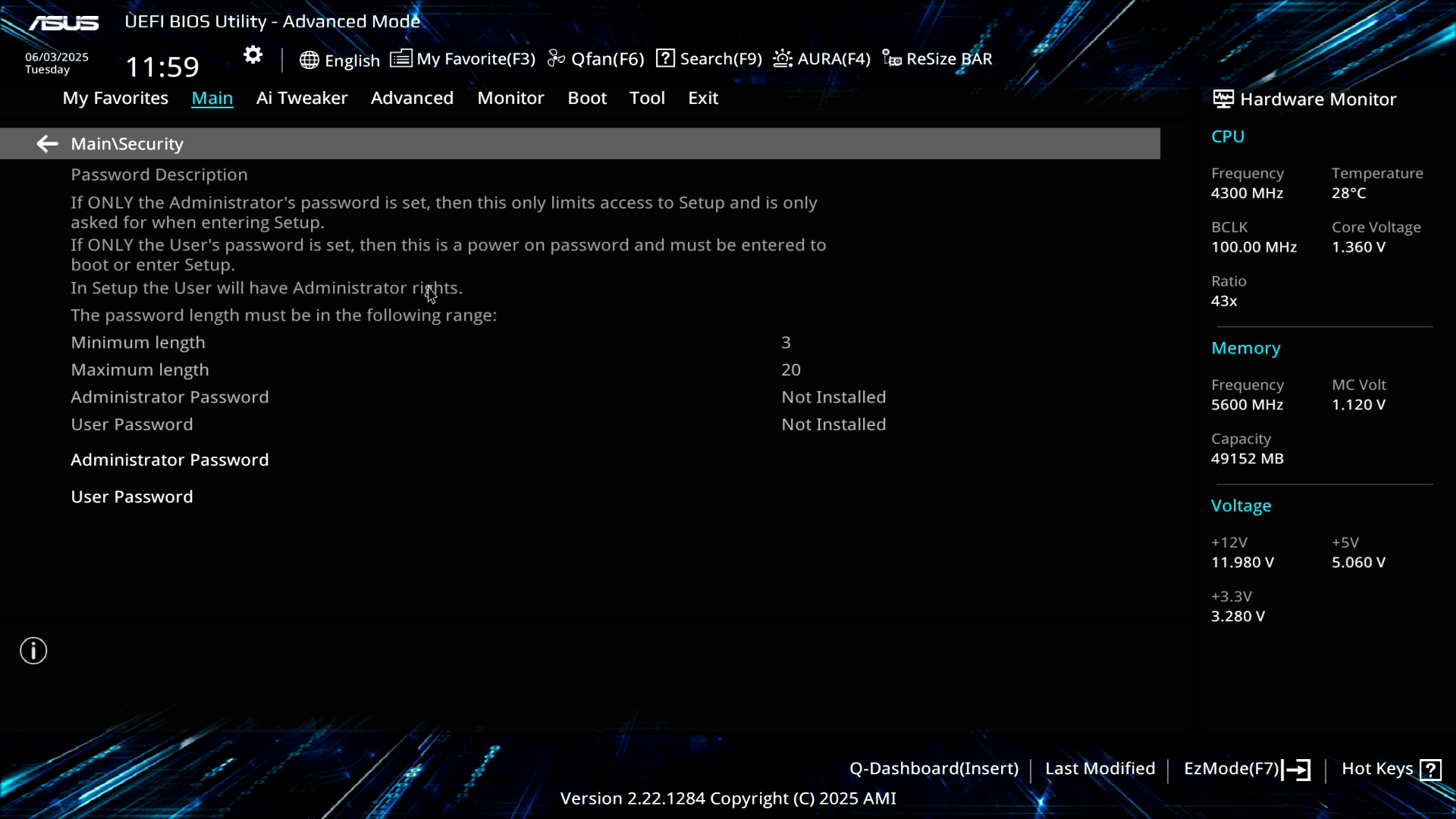Open Search(F9) question icon
Image resolution: width=1456 pixels, height=819 pixels.
coord(665,58)
